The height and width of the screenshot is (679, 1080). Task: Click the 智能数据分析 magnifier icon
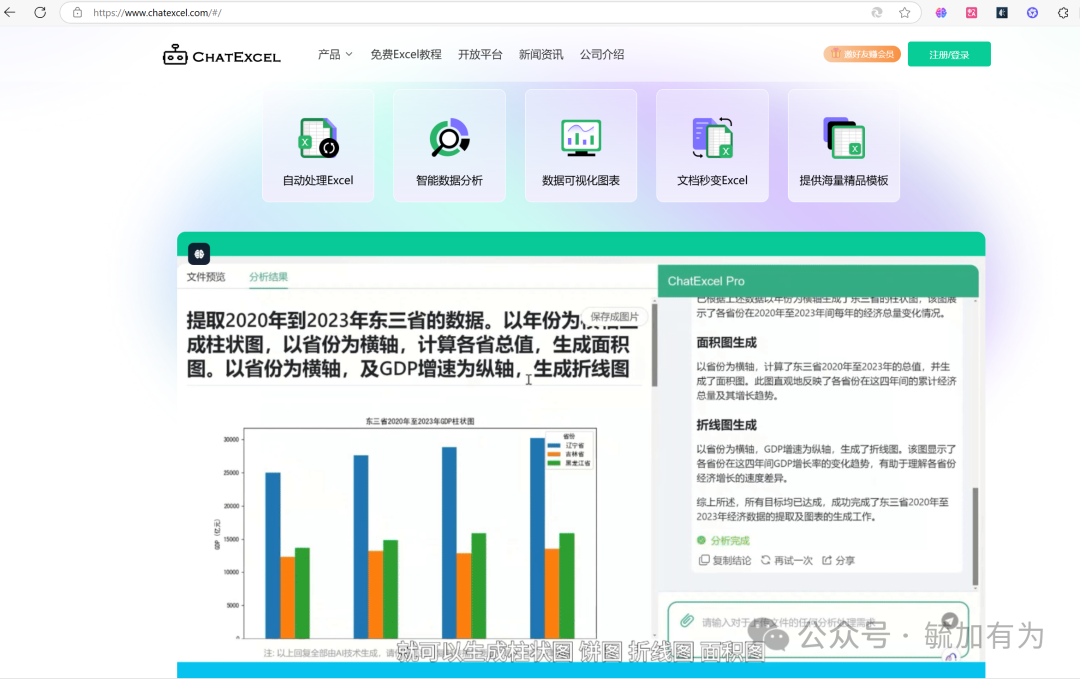[450, 138]
